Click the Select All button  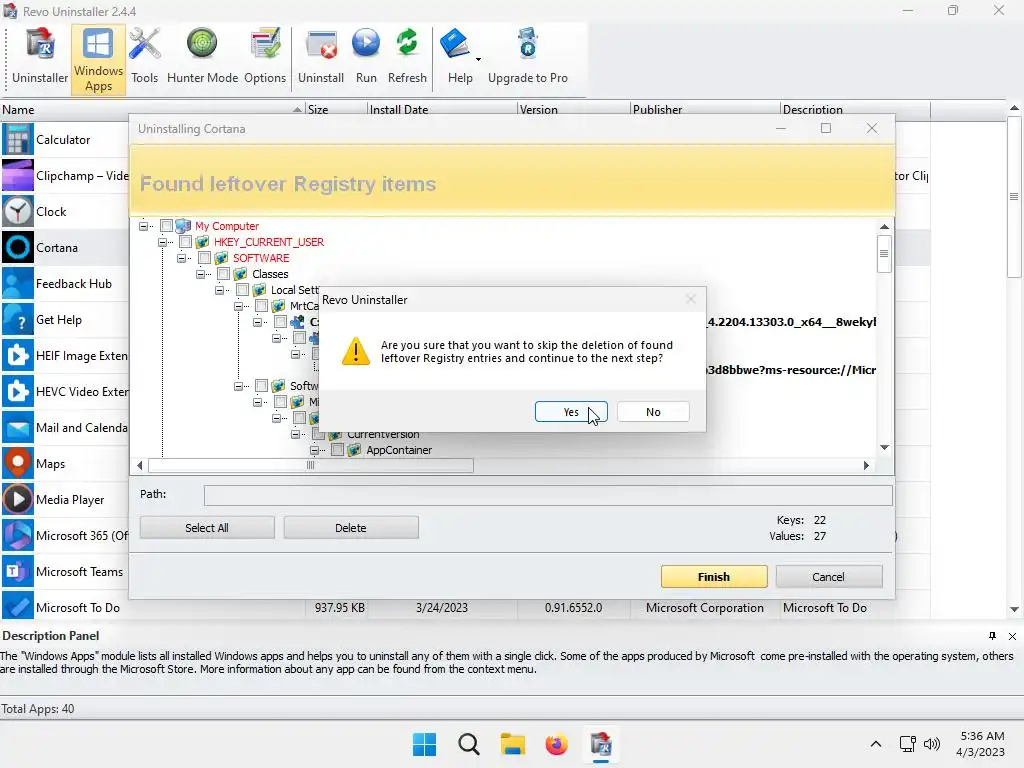[x=207, y=528]
